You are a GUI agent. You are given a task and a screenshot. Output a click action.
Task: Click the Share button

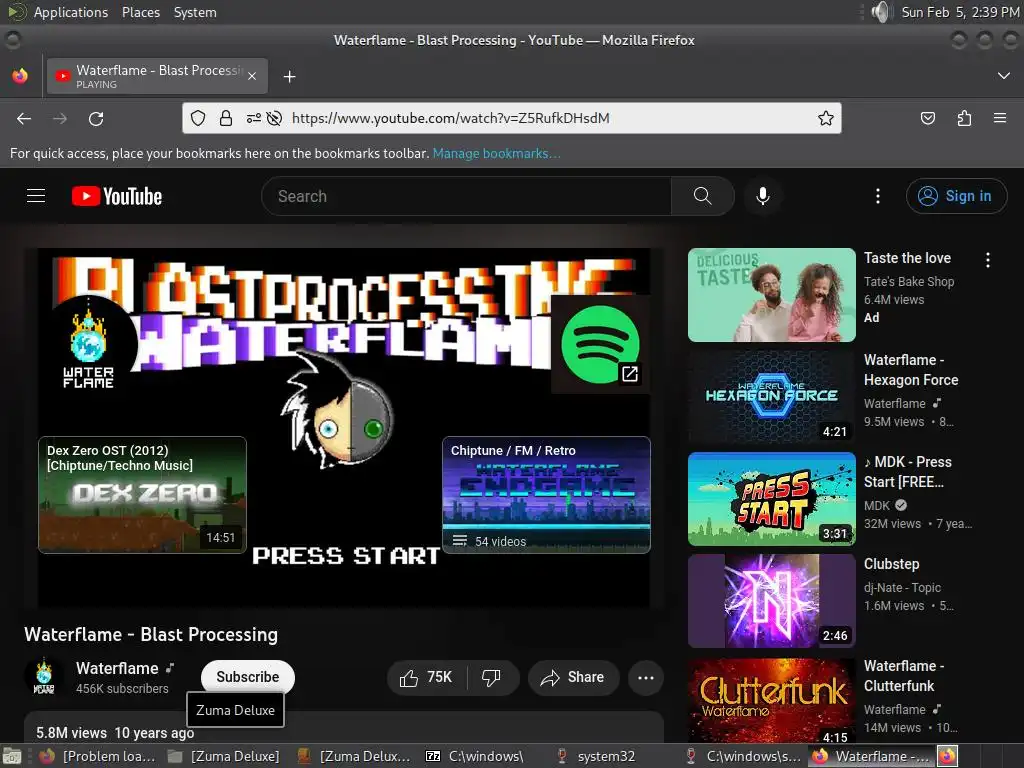pyautogui.click(x=573, y=678)
